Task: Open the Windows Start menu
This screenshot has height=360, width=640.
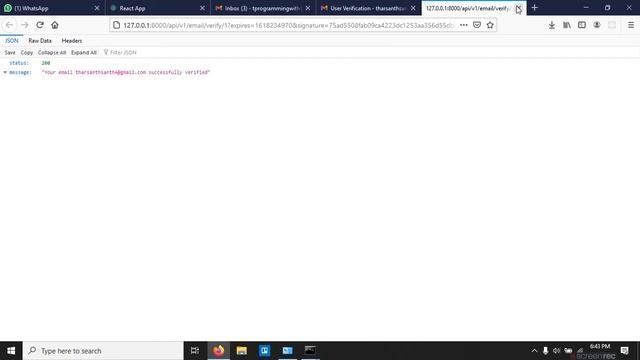Action: pyautogui.click(x=11, y=351)
